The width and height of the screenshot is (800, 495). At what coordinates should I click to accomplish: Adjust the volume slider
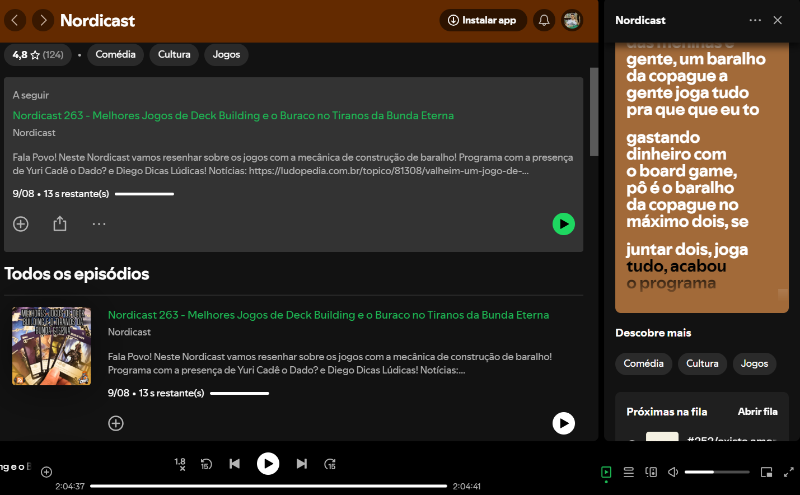pyautogui.click(x=717, y=472)
